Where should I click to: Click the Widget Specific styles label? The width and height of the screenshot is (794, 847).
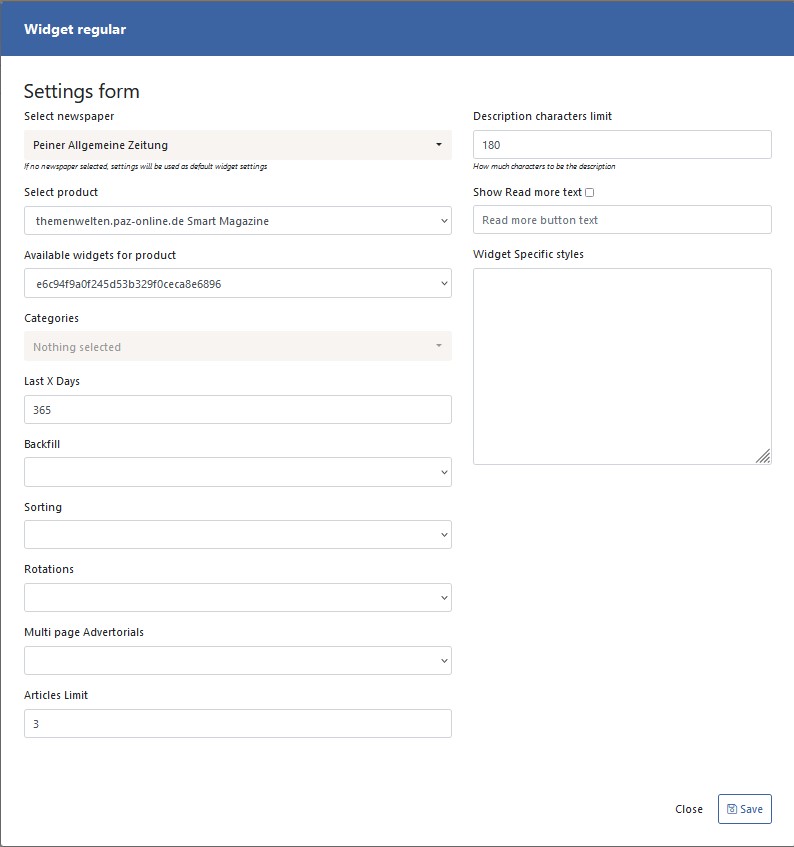(x=528, y=254)
